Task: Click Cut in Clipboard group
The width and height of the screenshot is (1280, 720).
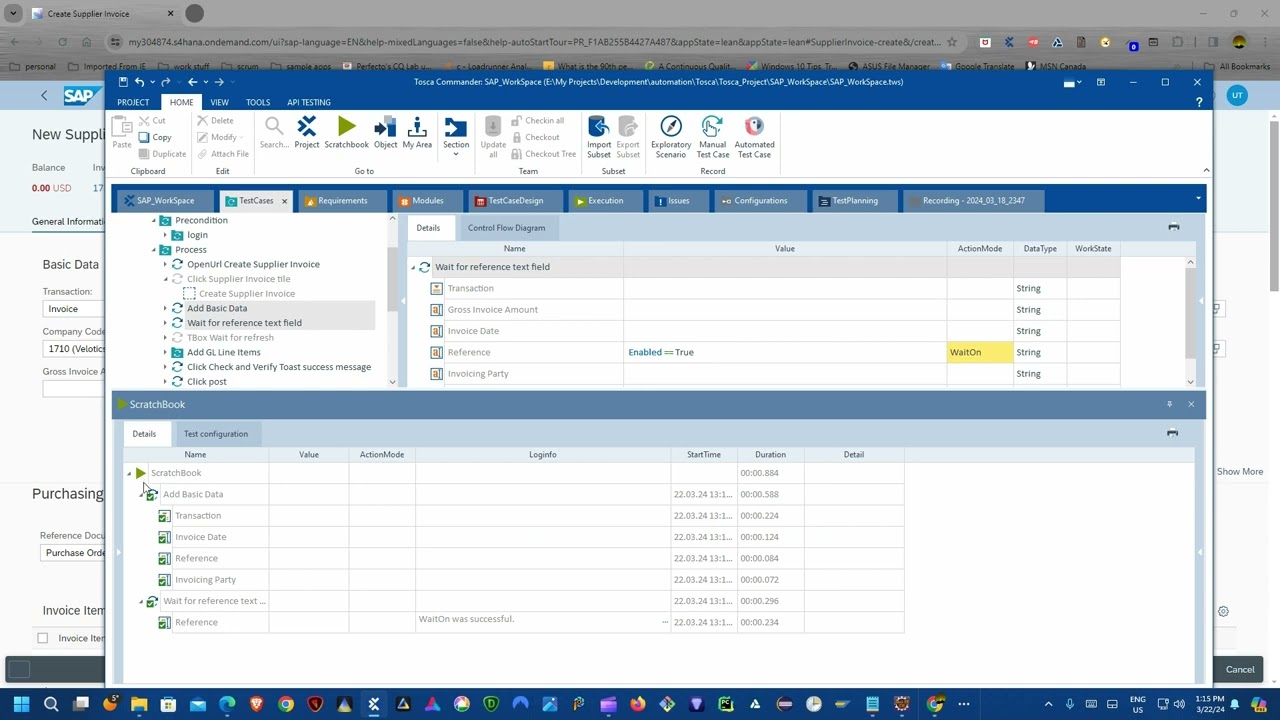Action: (x=153, y=120)
